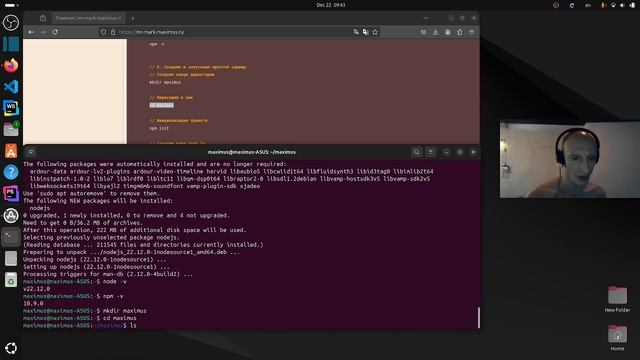Click the highlighted cd maximus code on webpage
Viewport: 640px width, 360px height.
tap(161, 105)
